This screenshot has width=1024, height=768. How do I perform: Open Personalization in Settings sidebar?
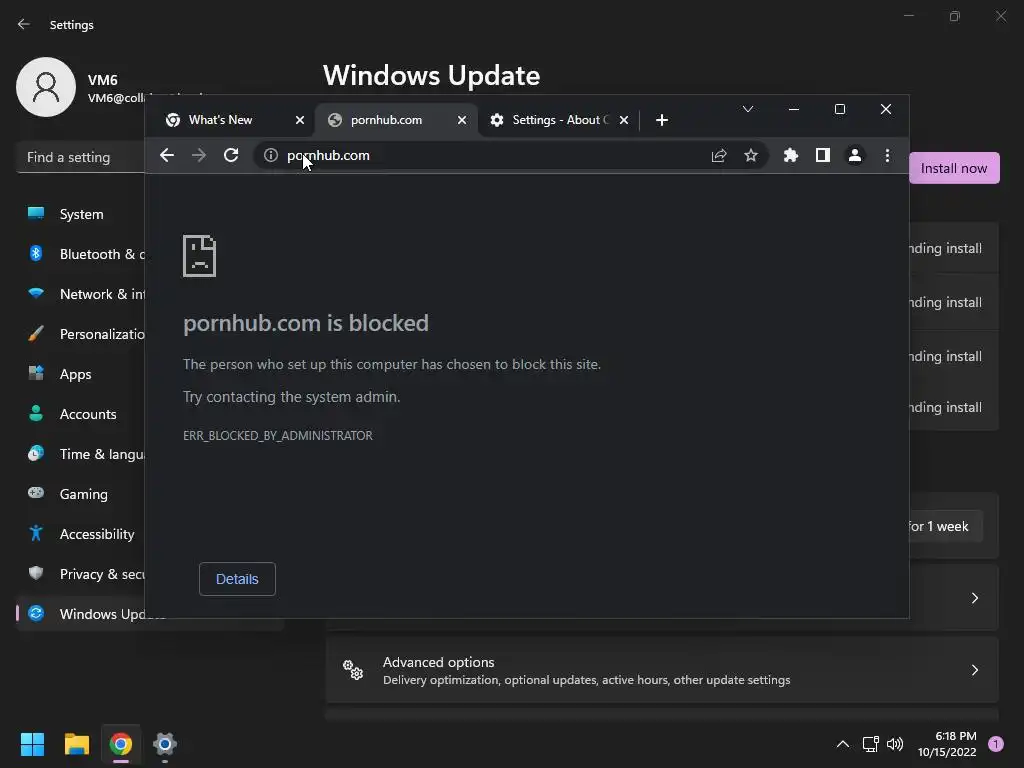(x=81, y=334)
